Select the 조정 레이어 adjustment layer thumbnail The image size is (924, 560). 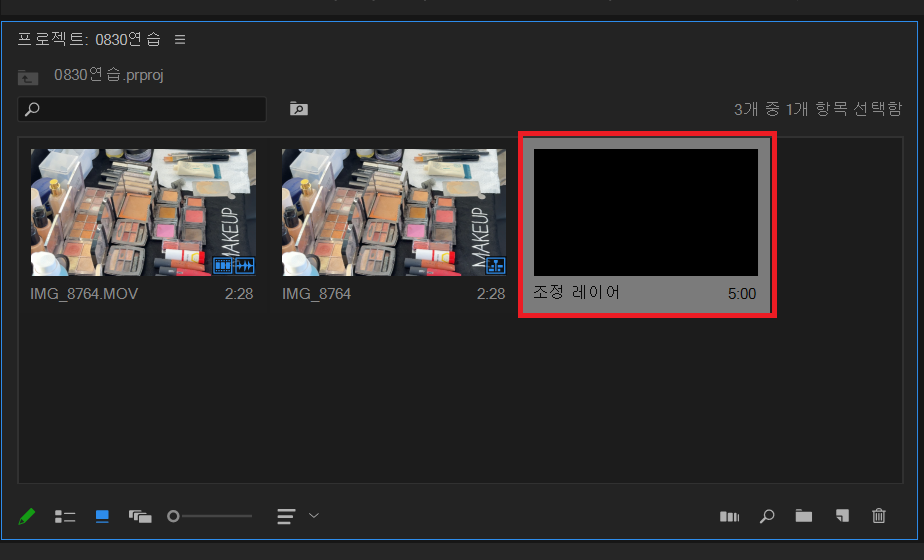point(646,212)
